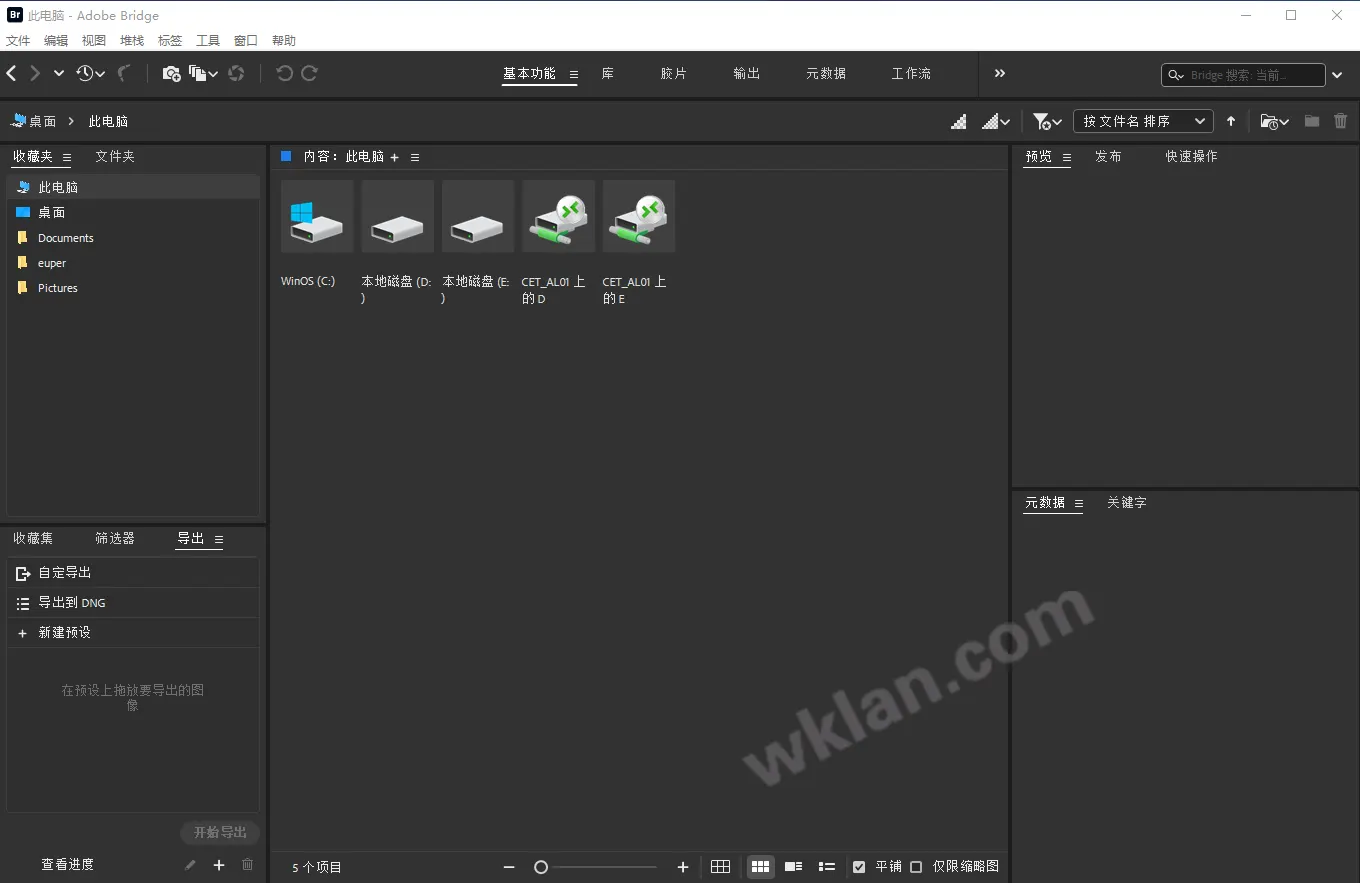Open the review mode/refine dropdown icon
Image resolution: width=1360 pixels, height=883 pixels.
[x=203, y=73]
